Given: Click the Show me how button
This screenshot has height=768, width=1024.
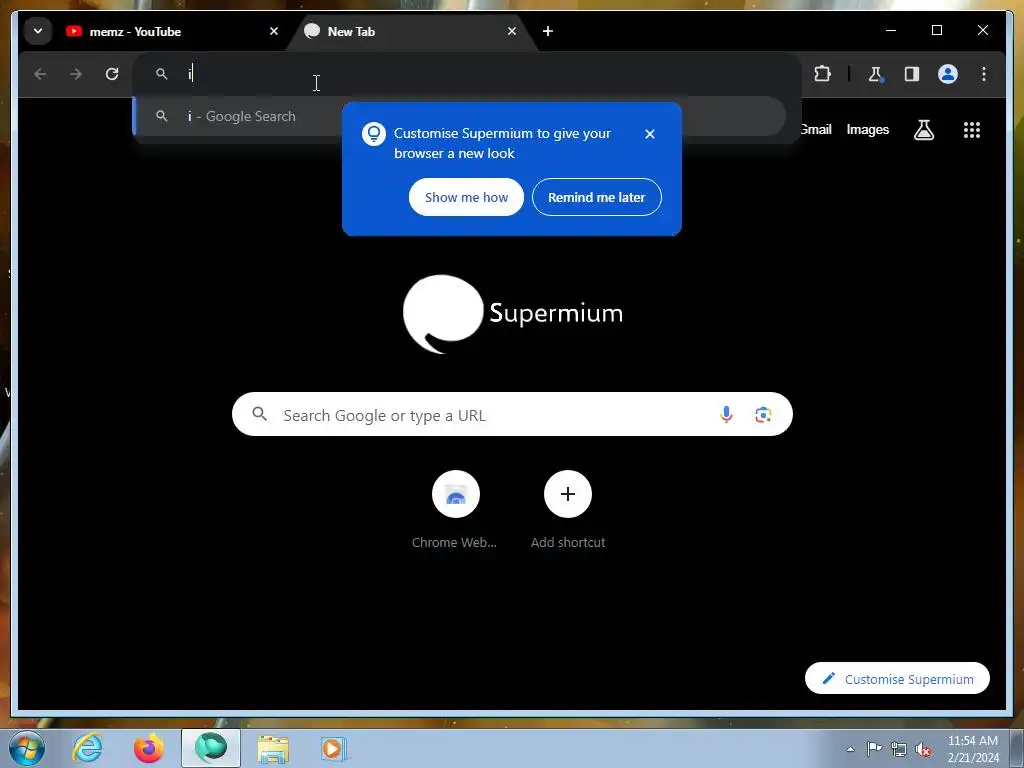Looking at the screenshot, I should coord(466,197).
